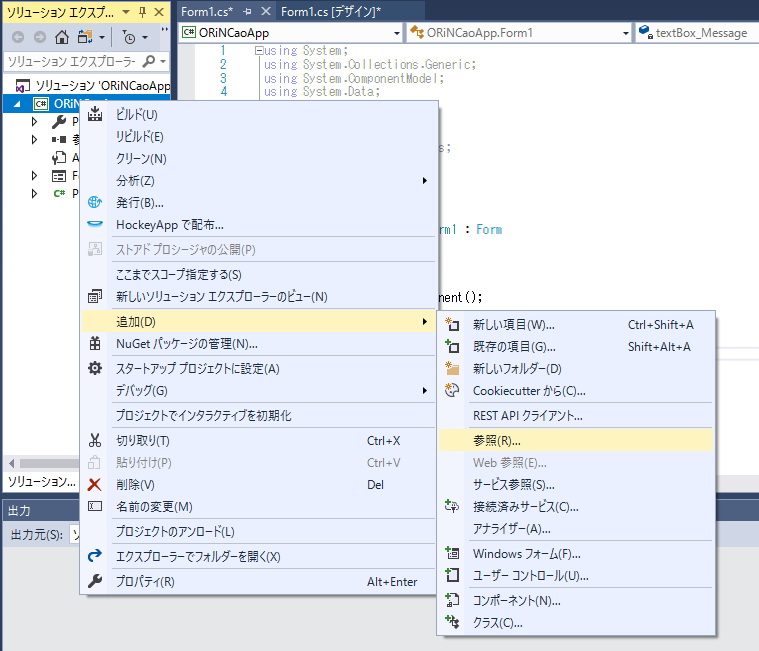Click the search magnifier in Solution Explorer

(149, 61)
